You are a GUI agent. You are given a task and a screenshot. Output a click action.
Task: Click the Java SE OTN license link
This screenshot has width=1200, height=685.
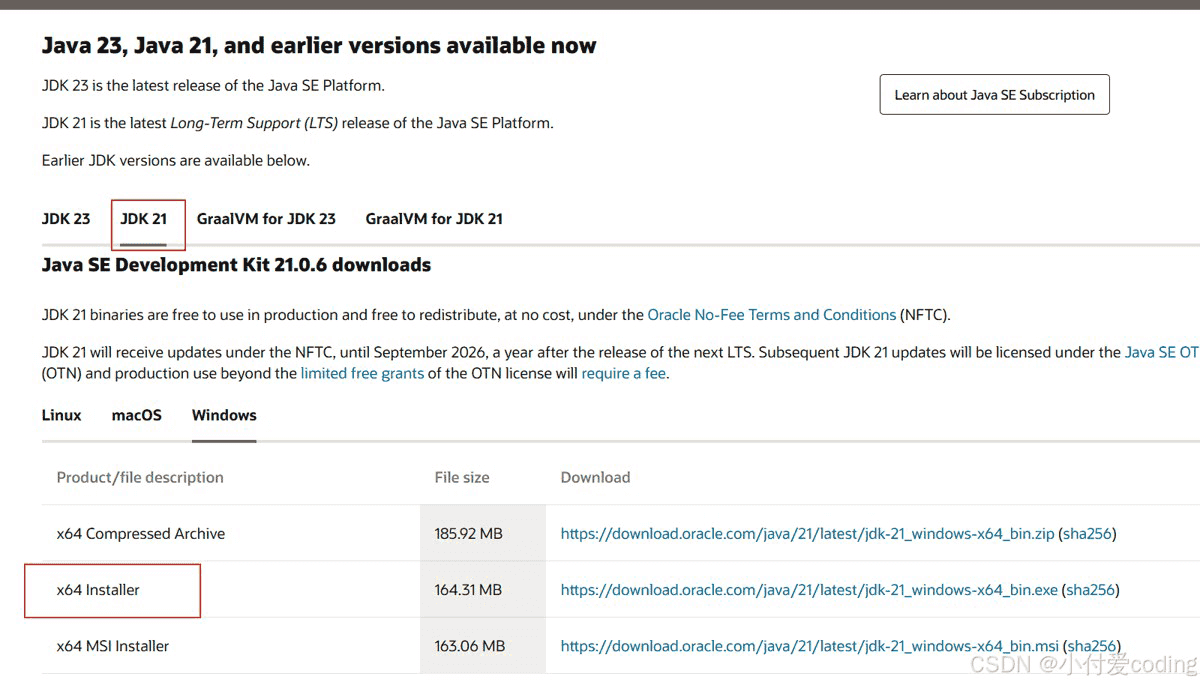(1160, 353)
